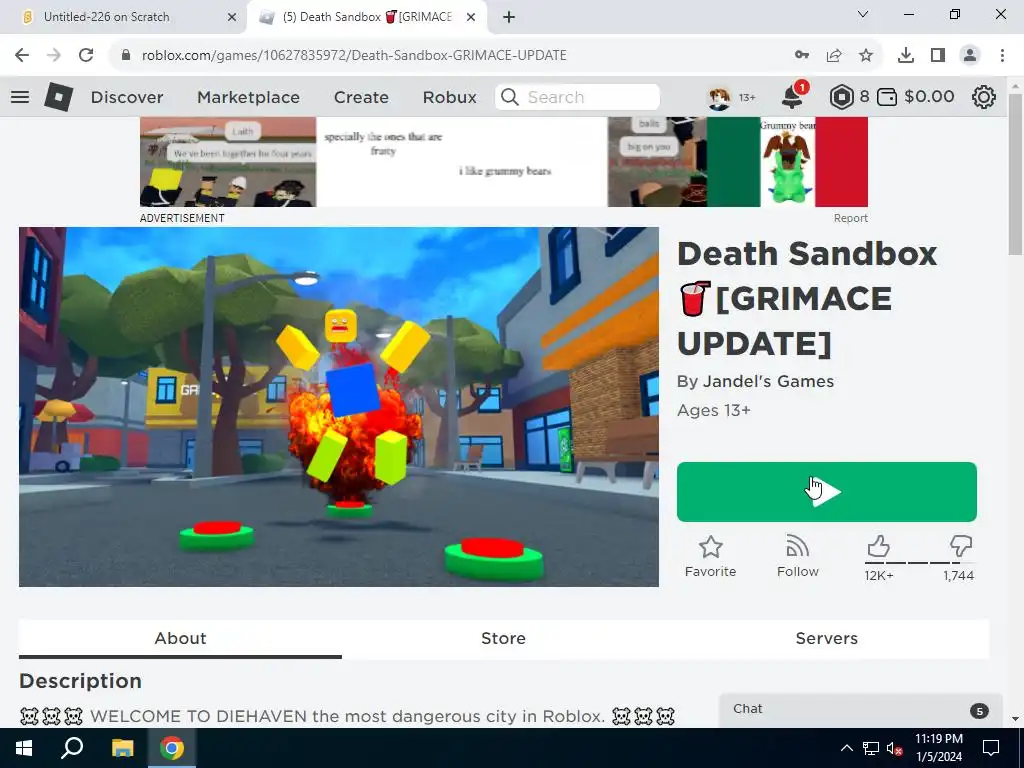Bookmark this page with the star
The image size is (1024, 768).
point(865,56)
